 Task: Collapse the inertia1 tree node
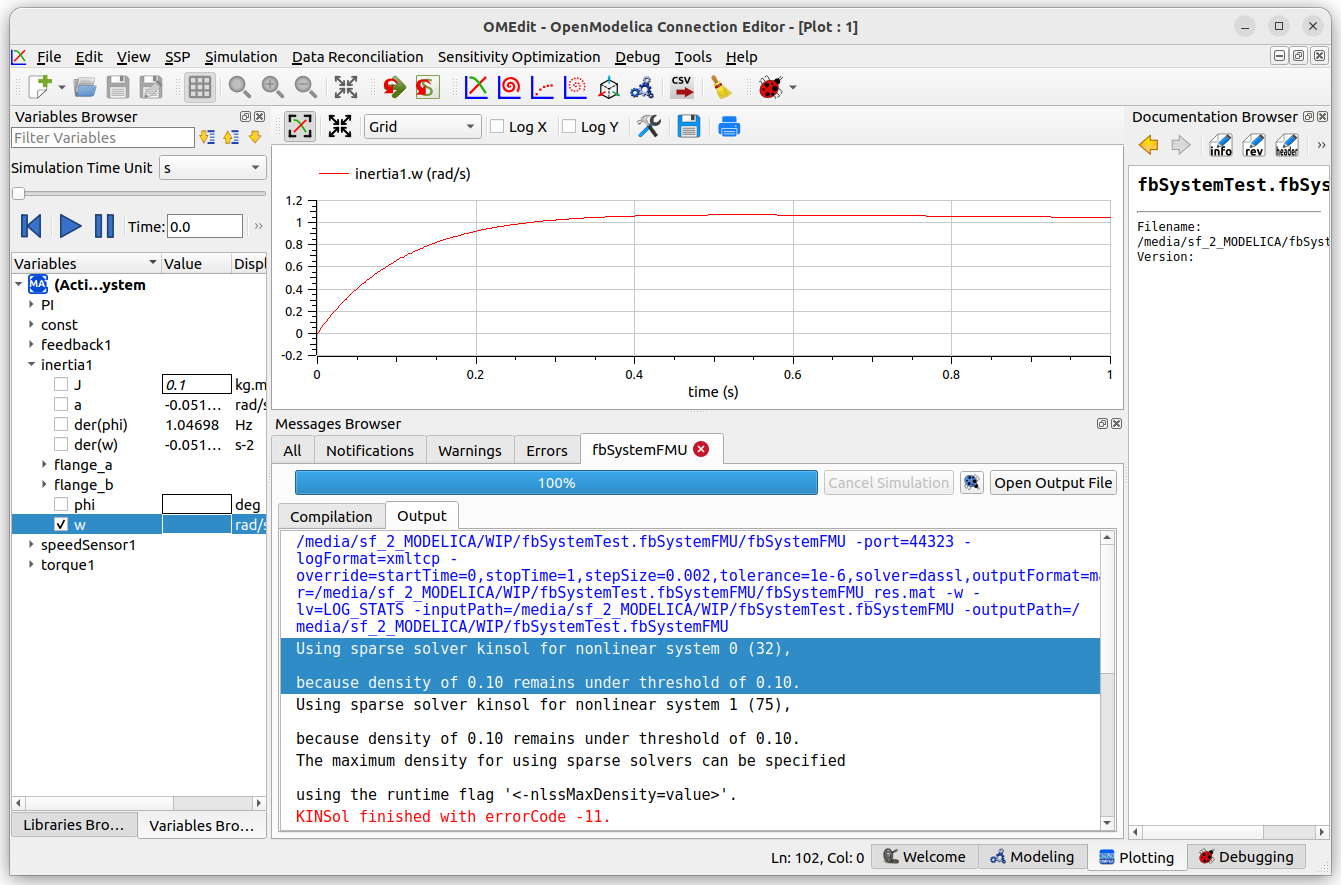[x=30, y=364]
